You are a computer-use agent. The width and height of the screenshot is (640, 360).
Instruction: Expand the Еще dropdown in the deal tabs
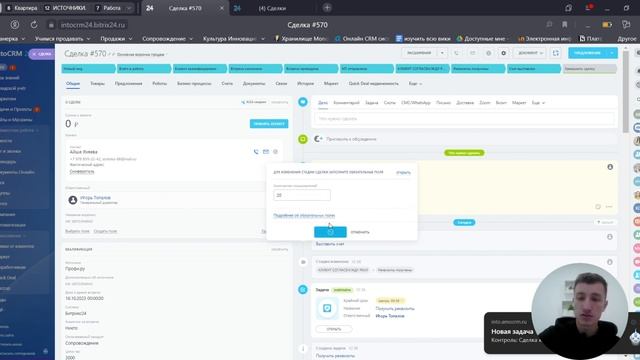coord(415,83)
